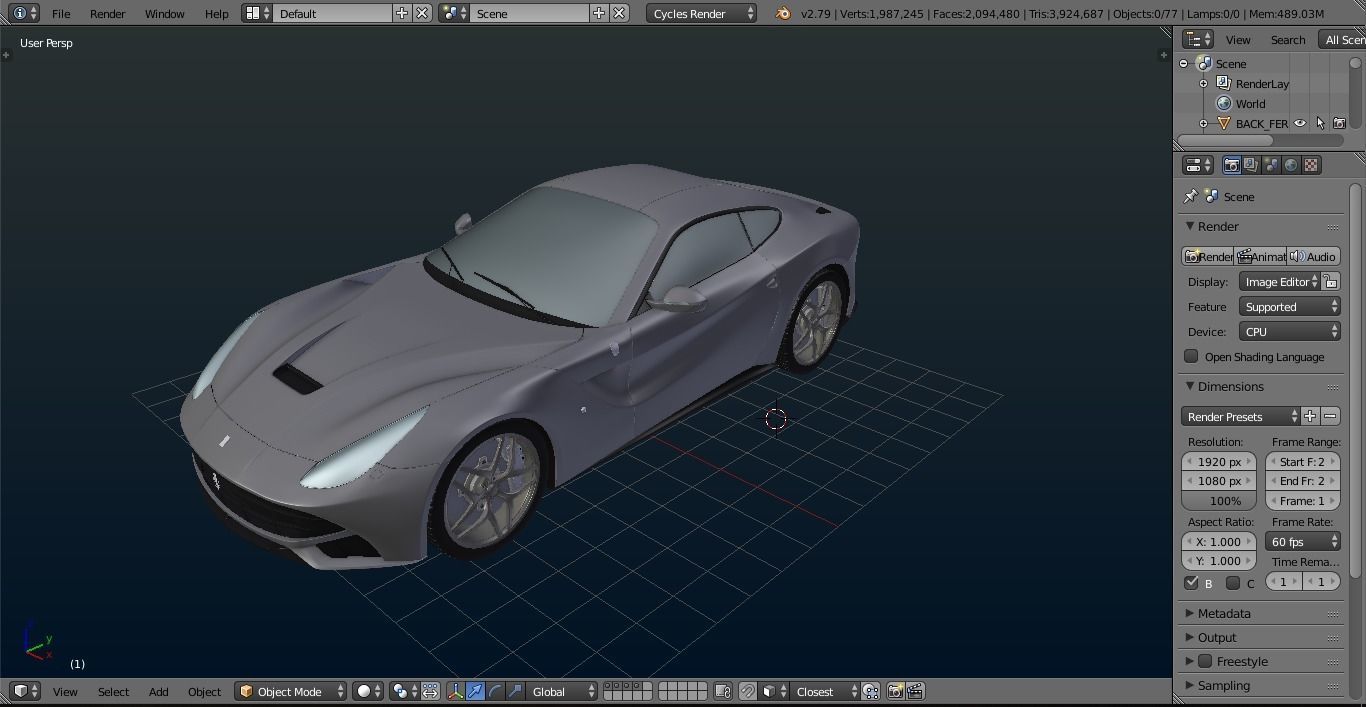The width and height of the screenshot is (1366, 707).
Task: Select BACK_FER mesh object in outliner
Action: click(1262, 123)
